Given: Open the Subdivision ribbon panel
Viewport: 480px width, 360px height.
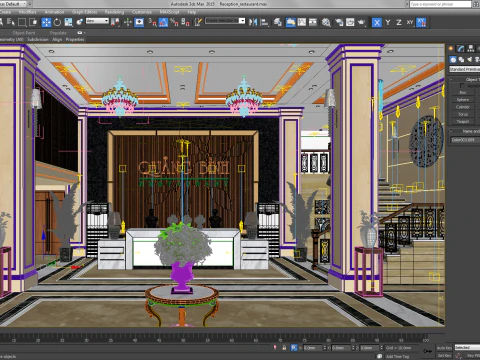Looking at the screenshot, I should [38, 39].
